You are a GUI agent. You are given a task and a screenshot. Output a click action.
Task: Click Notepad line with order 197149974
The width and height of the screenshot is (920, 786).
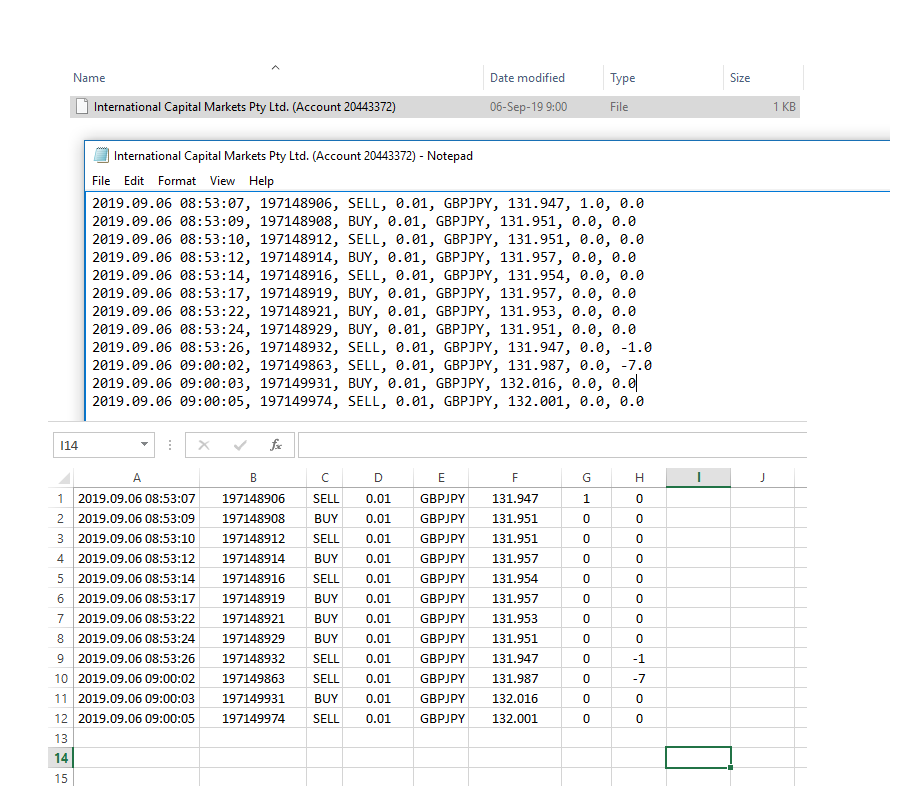[368, 401]
